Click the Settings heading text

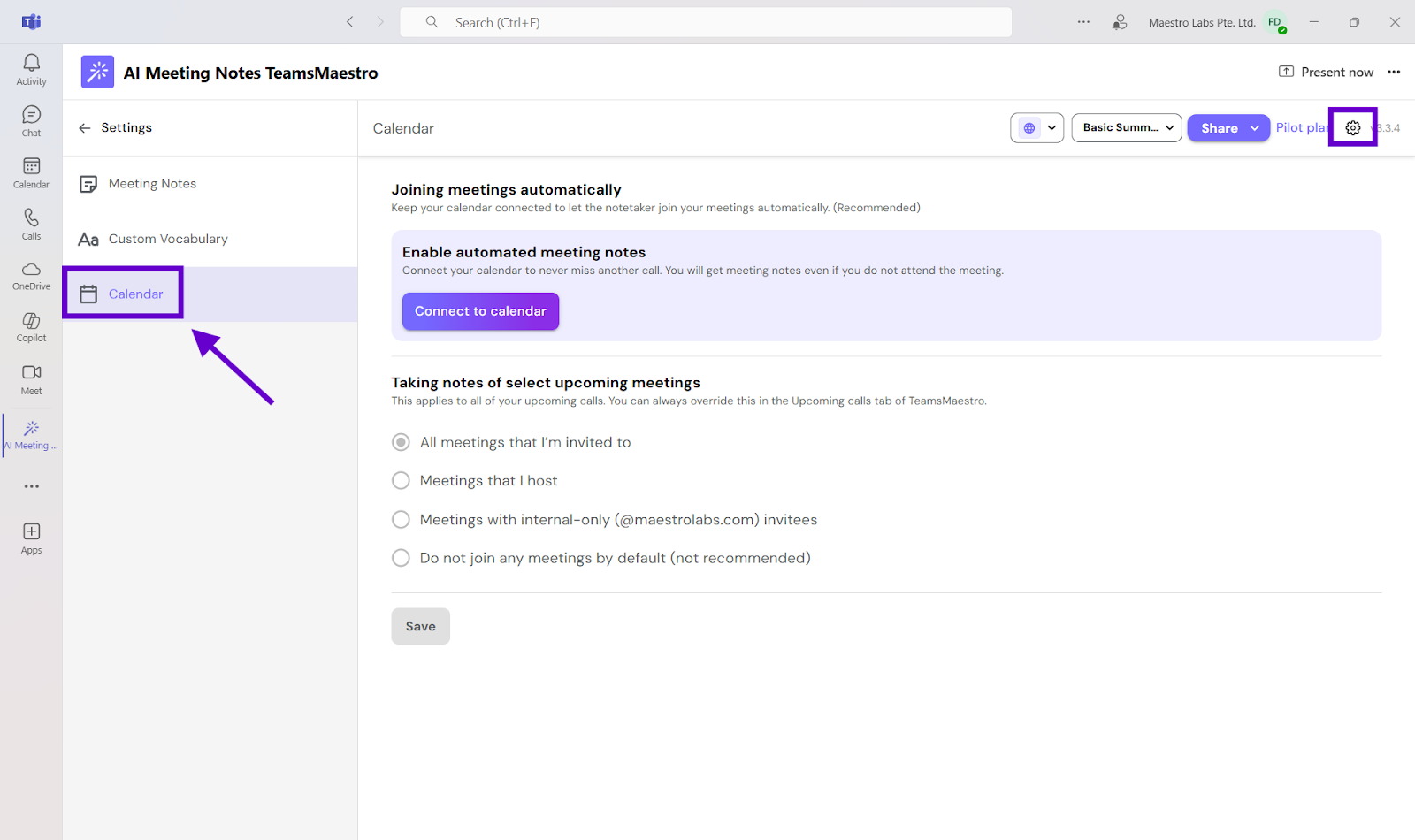126,128
